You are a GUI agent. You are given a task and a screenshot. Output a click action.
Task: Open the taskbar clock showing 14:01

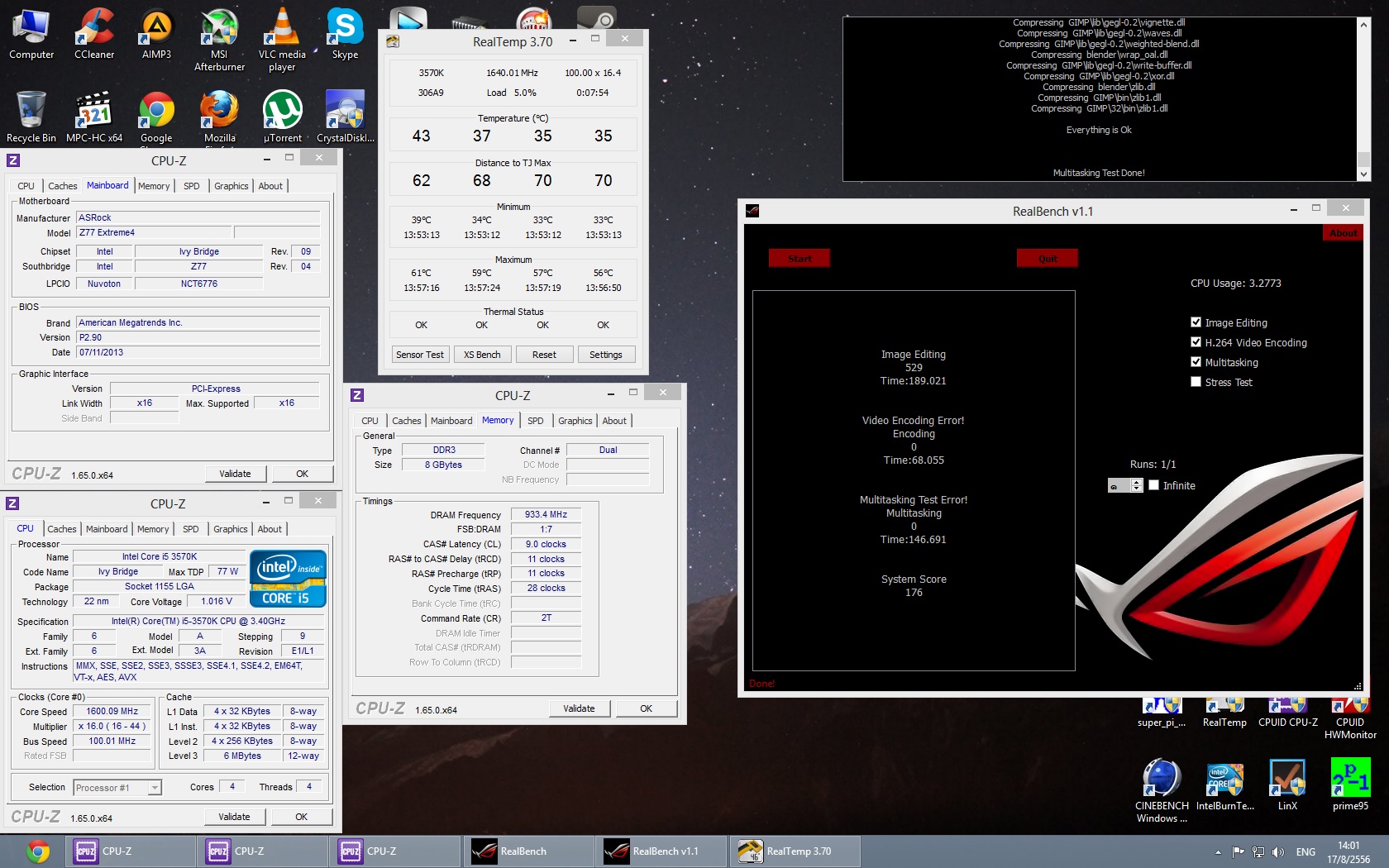point(1348,852)
